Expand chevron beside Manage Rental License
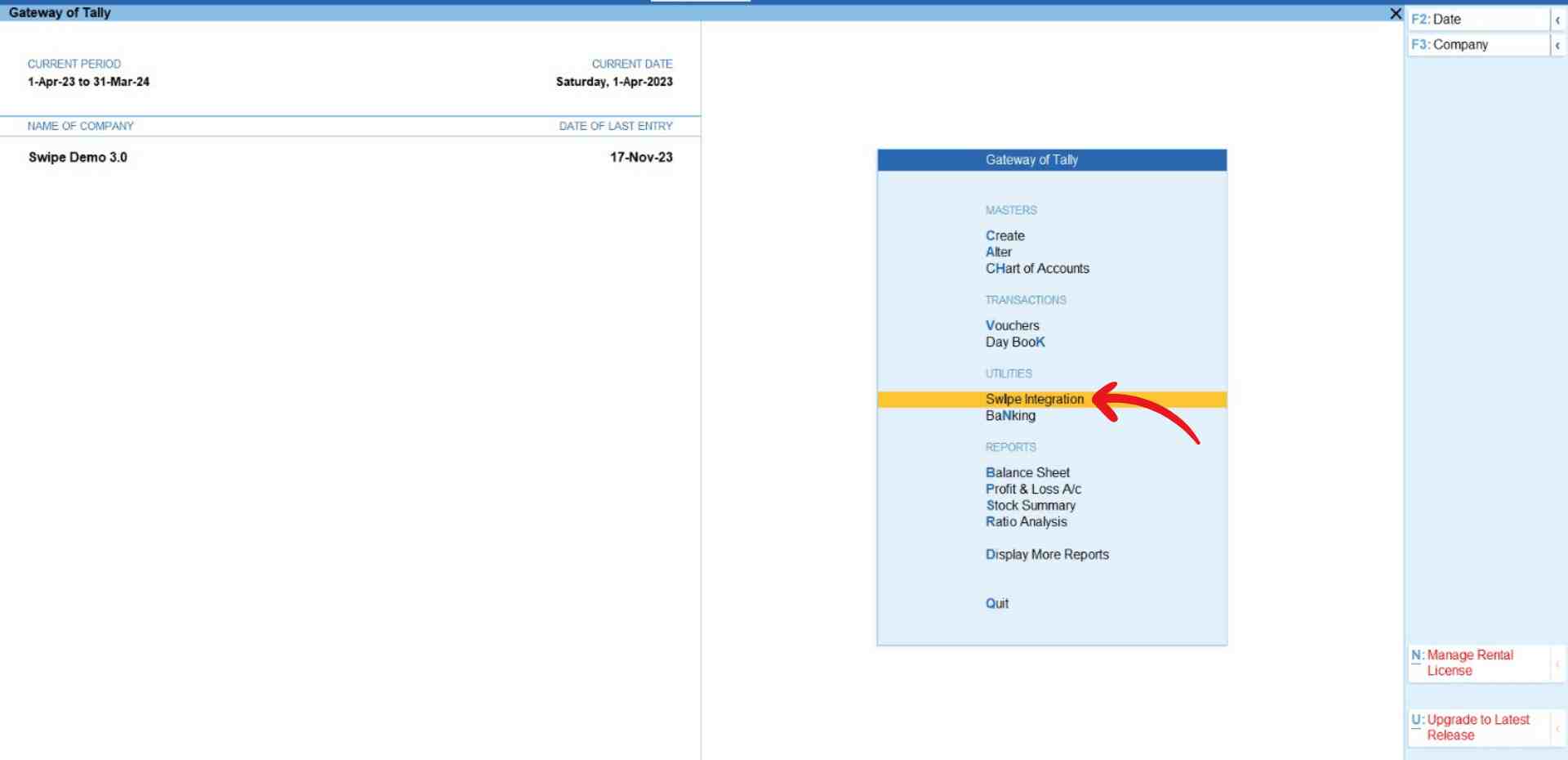Image resolution: width=1568 pixels, height=760 pixels. point(1558,663)
